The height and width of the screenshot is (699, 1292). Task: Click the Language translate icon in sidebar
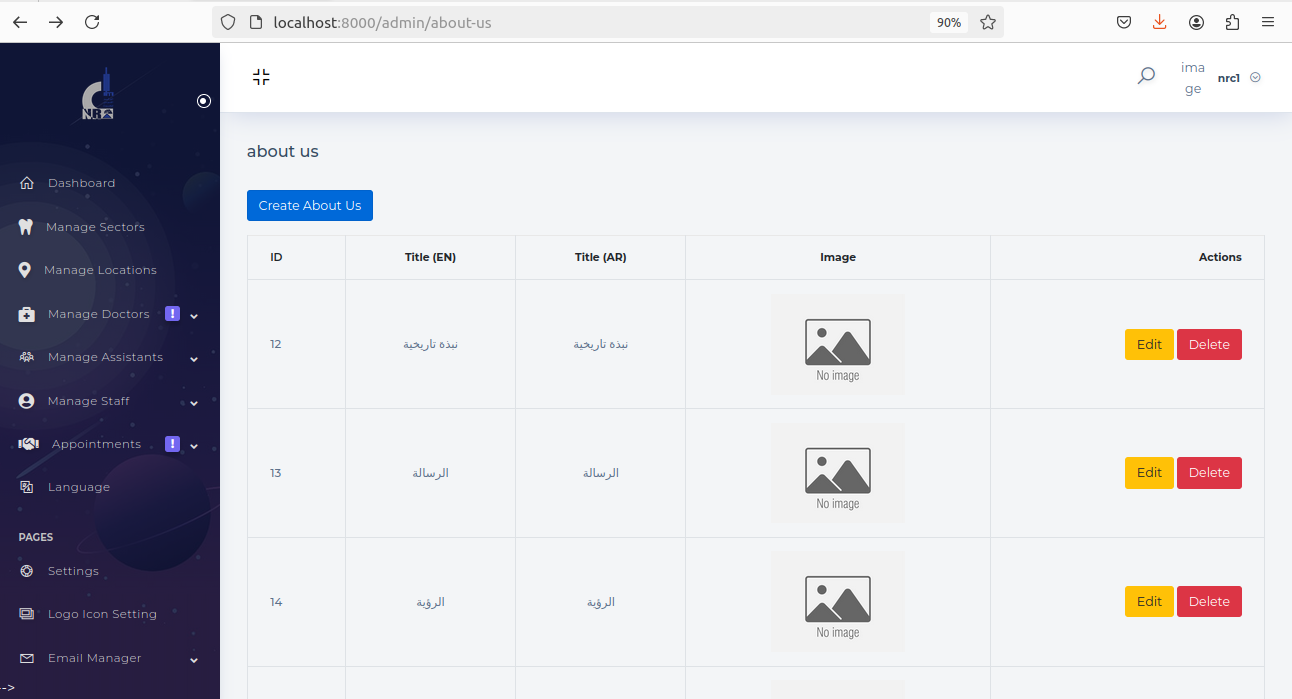[x=27, y=487]
